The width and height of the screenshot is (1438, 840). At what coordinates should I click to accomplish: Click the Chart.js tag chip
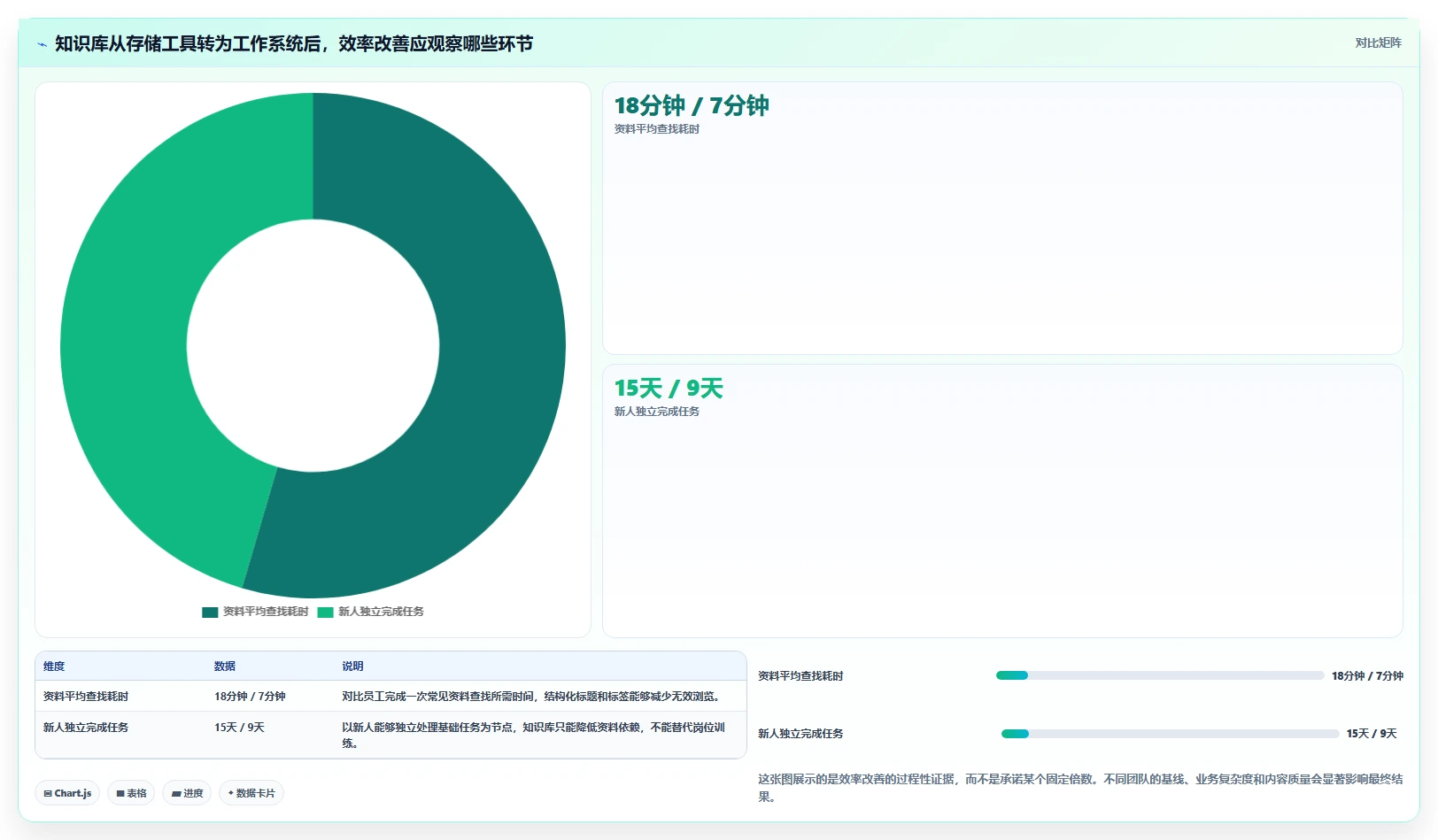(x=67, y=793)
